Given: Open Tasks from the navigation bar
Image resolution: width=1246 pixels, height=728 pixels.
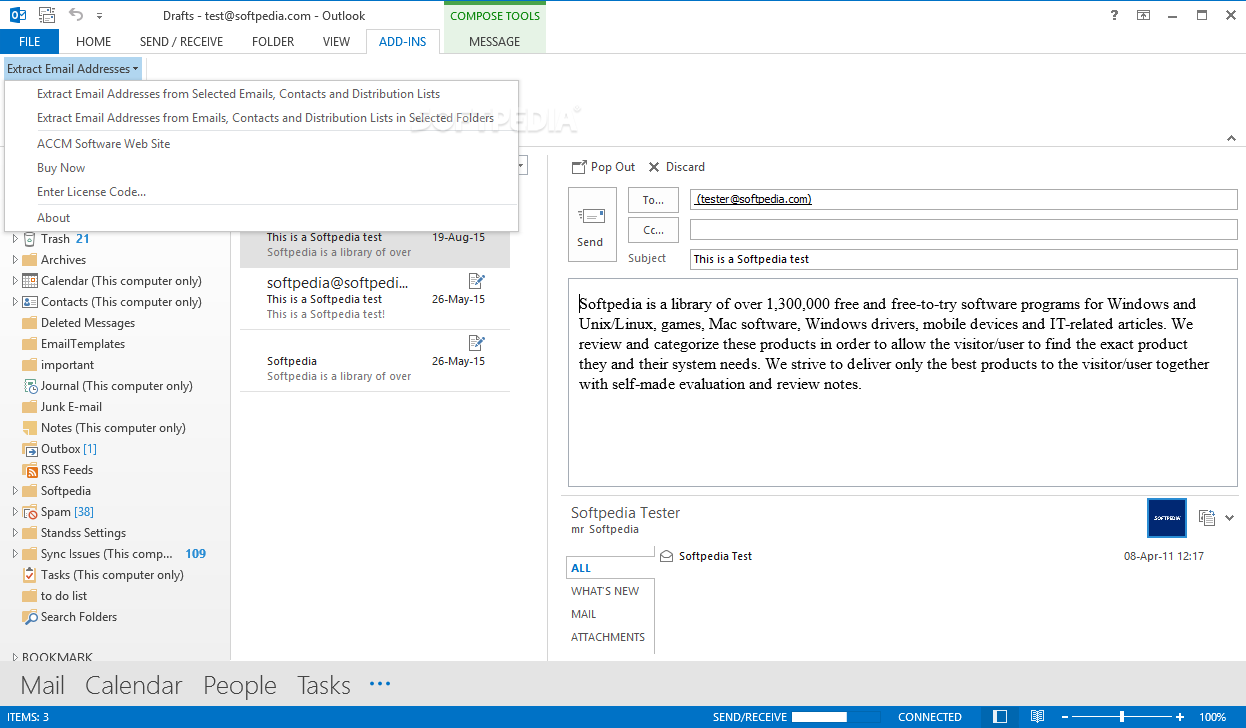Looking at the screenshot, I should [324, 686].
